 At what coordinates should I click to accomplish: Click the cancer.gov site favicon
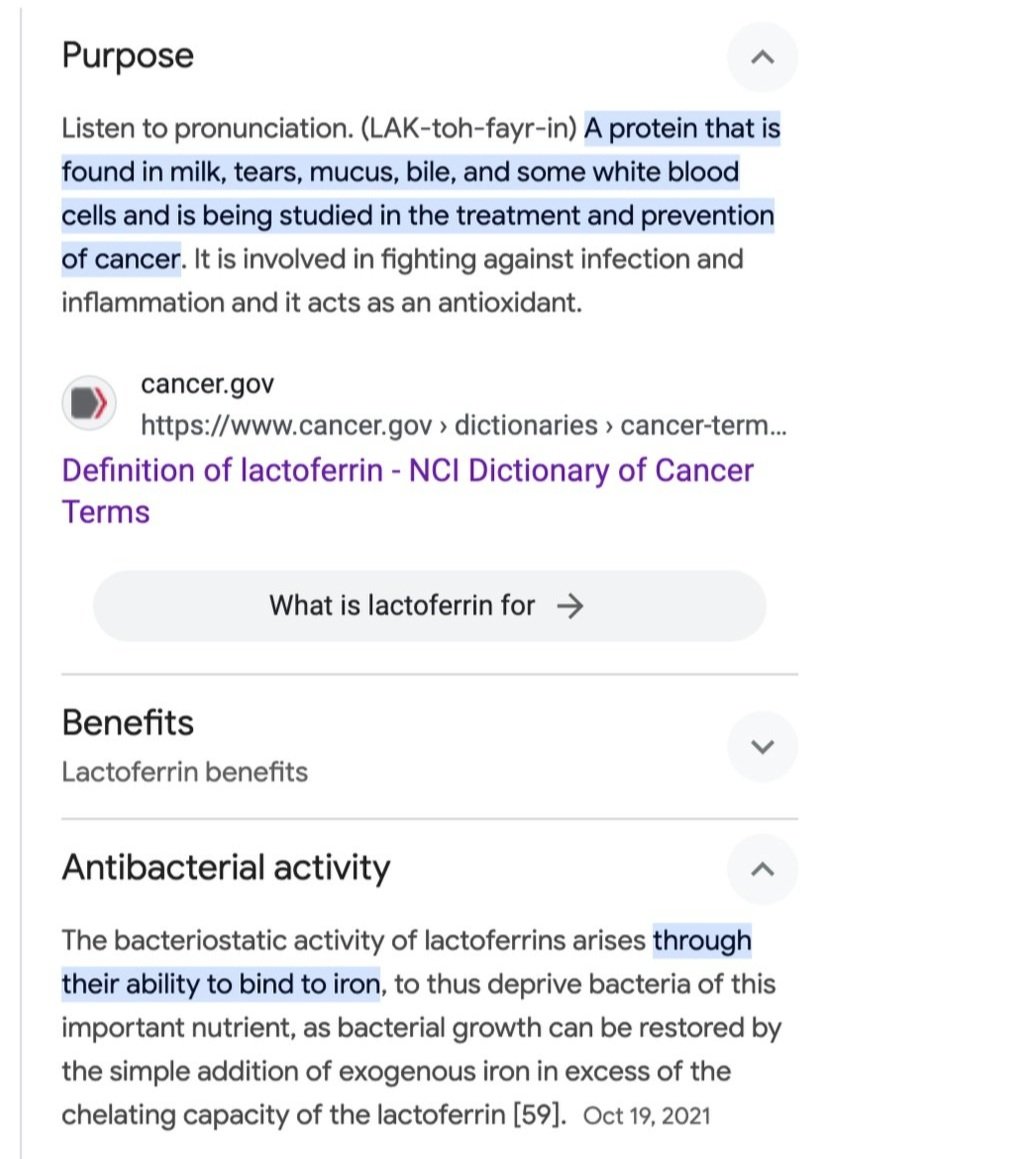pos(89,404)
